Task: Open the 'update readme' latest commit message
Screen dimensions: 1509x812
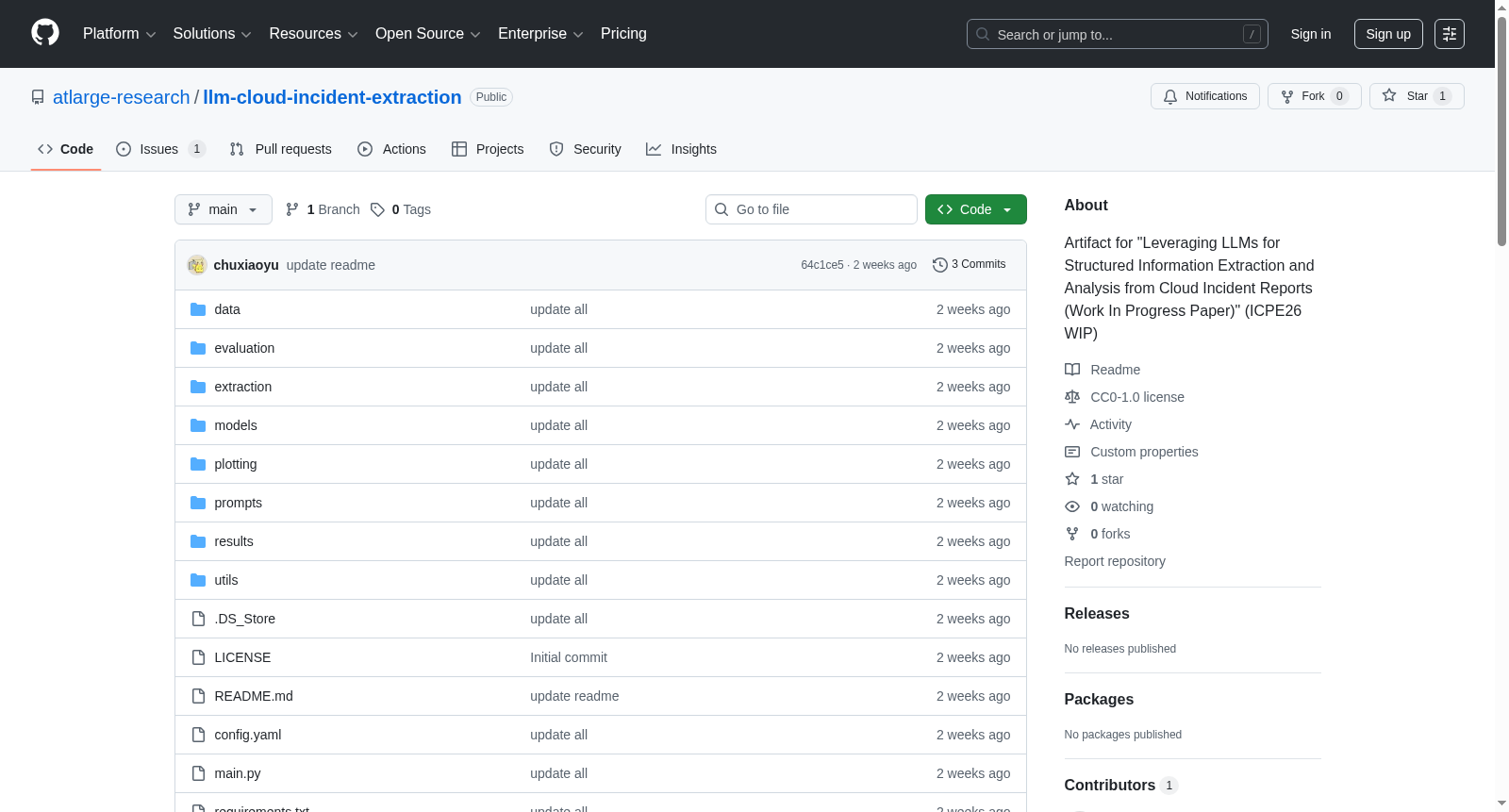Action: 331,265
